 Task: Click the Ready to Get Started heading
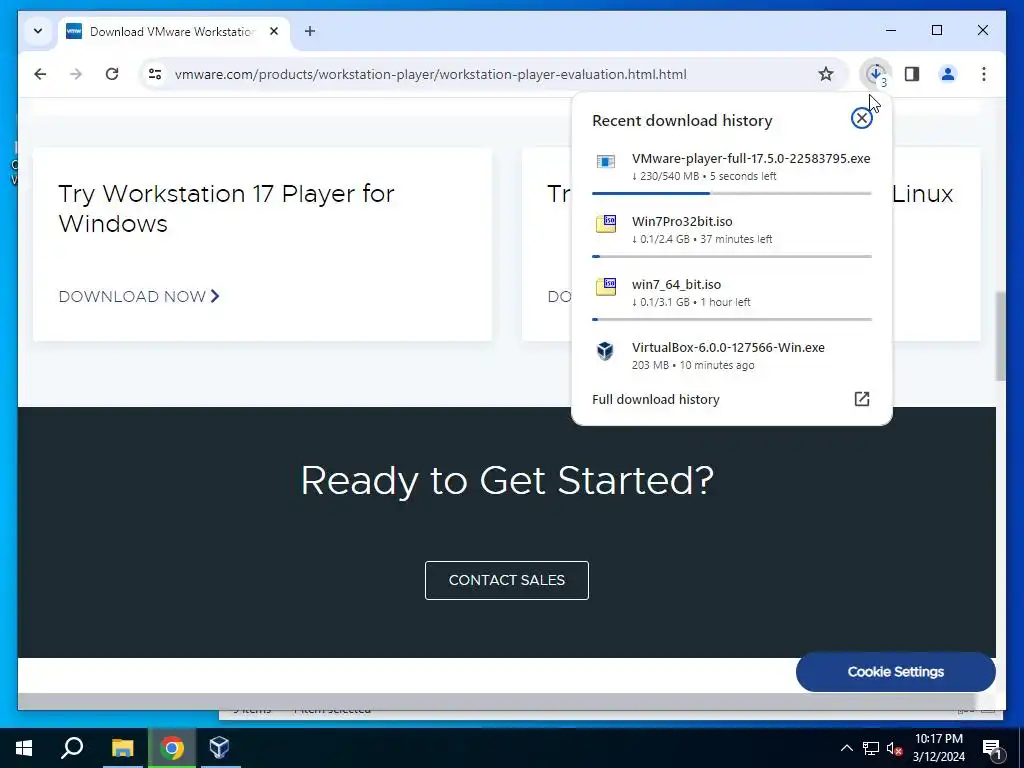pyautogui.click(x=507, y=481)
